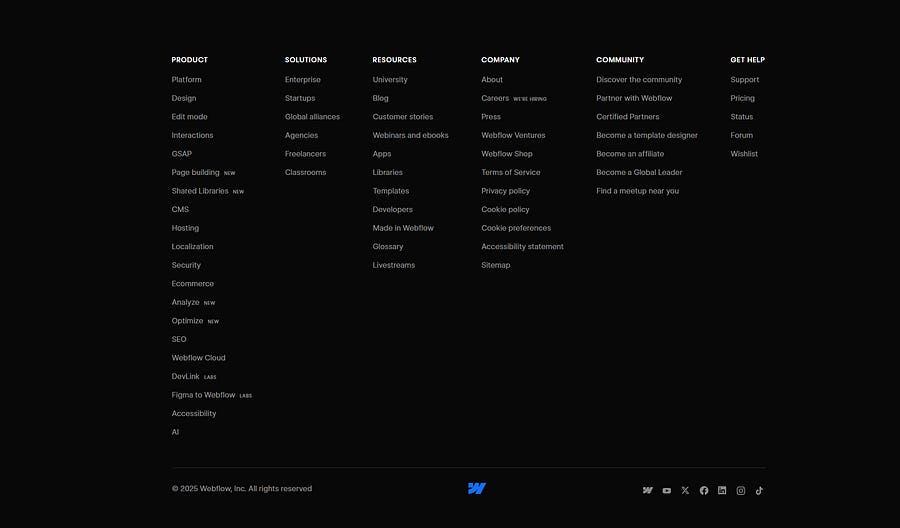Viewport: 900px width, 528px height.
Task: Open the Livestreams link
Action: pos(394,265)
